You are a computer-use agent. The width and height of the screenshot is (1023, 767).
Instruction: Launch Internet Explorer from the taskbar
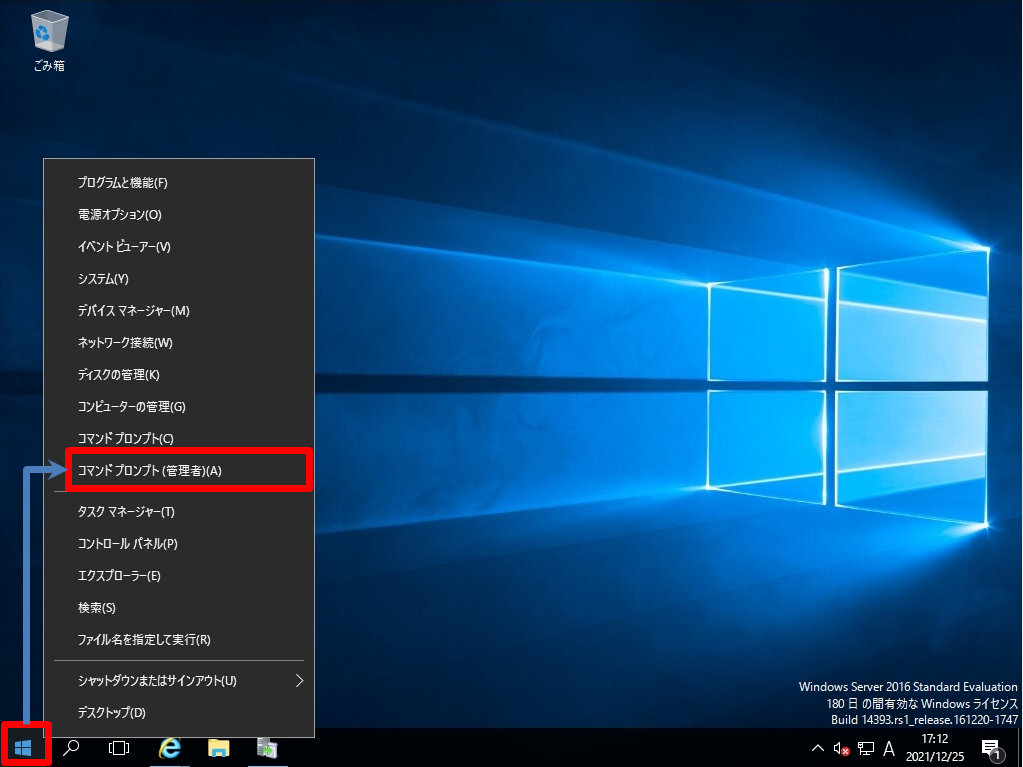tap(170, 747)
